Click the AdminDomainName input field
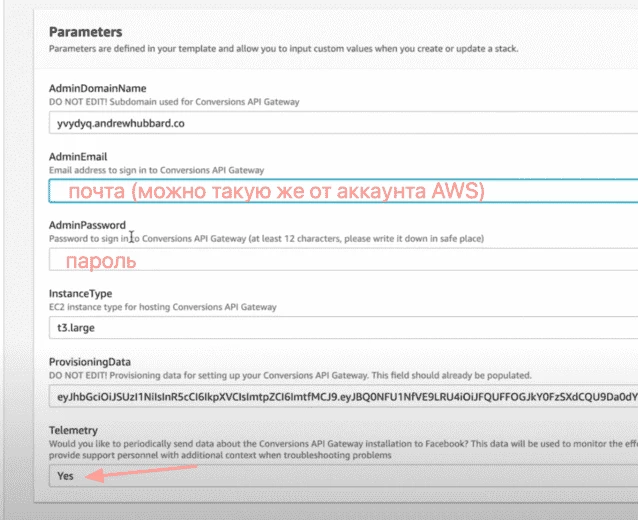Viewport: 638px width, 520px height. pyautogui.click(x=343, y=123)
